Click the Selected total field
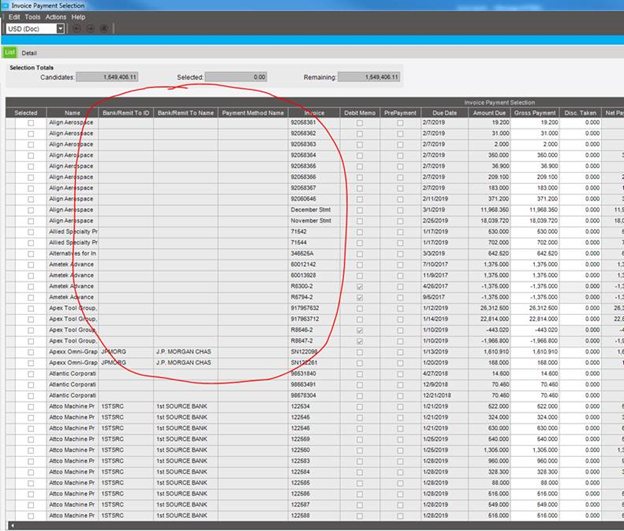The width and height of the screenshot is (624, 531). point(236,77)
